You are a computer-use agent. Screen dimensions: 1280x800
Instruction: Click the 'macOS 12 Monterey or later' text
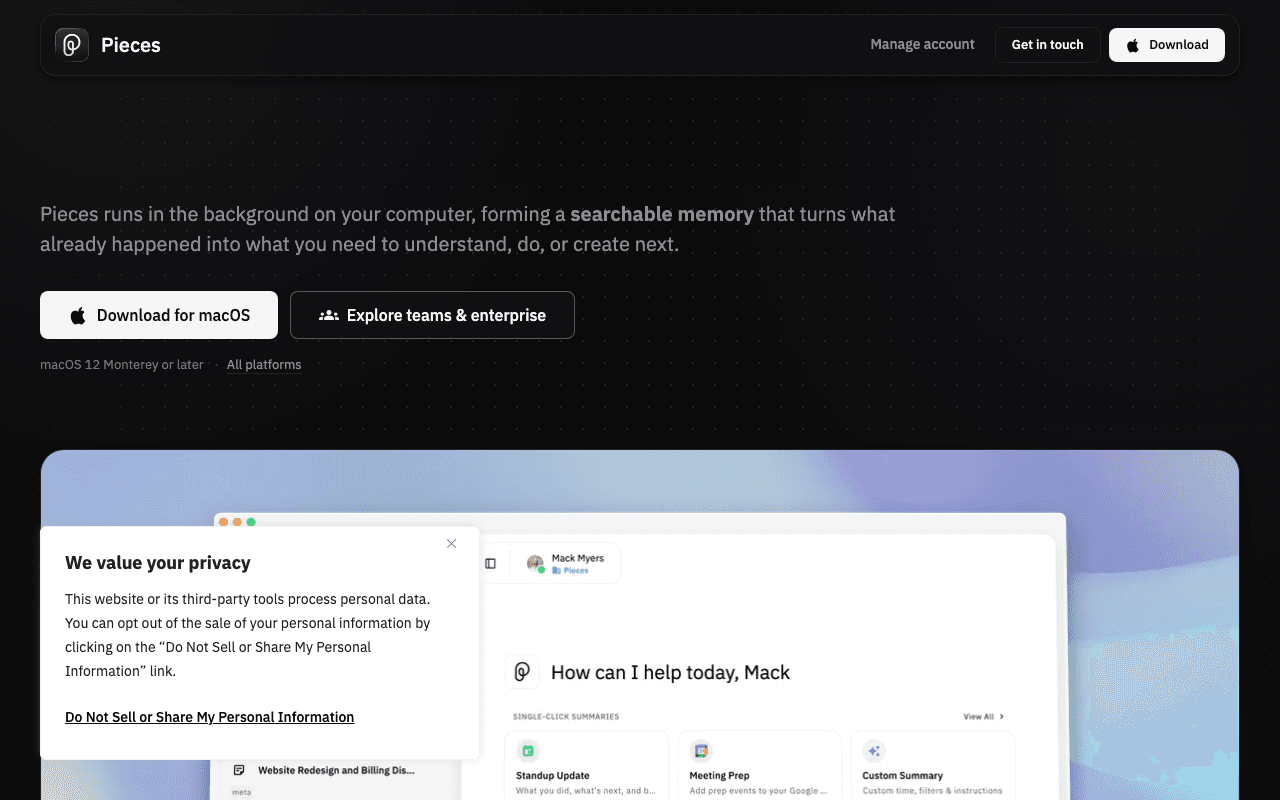122,365
